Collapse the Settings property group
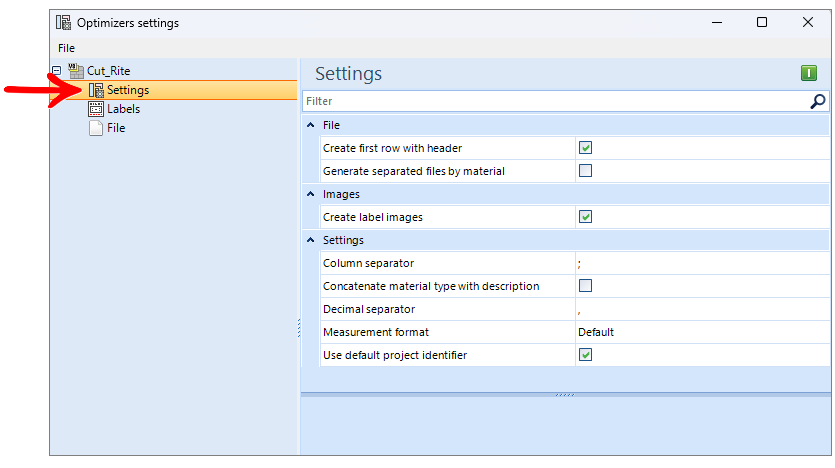 pyautogui.click(x=310, y=240)
